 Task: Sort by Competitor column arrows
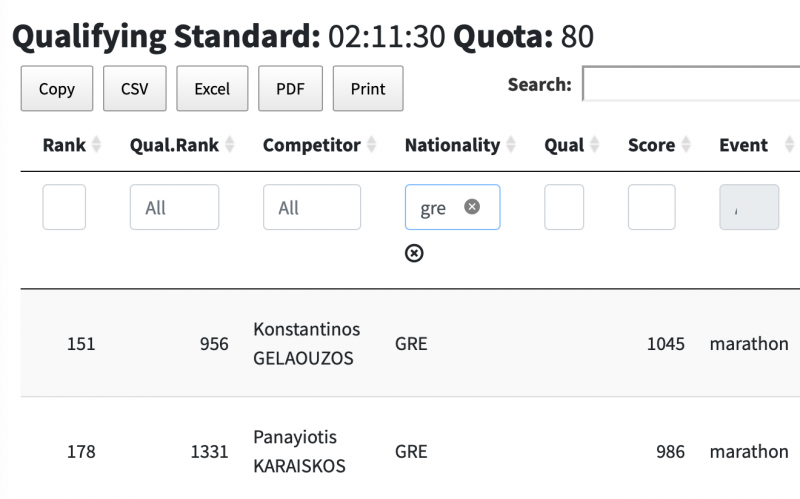371,145
